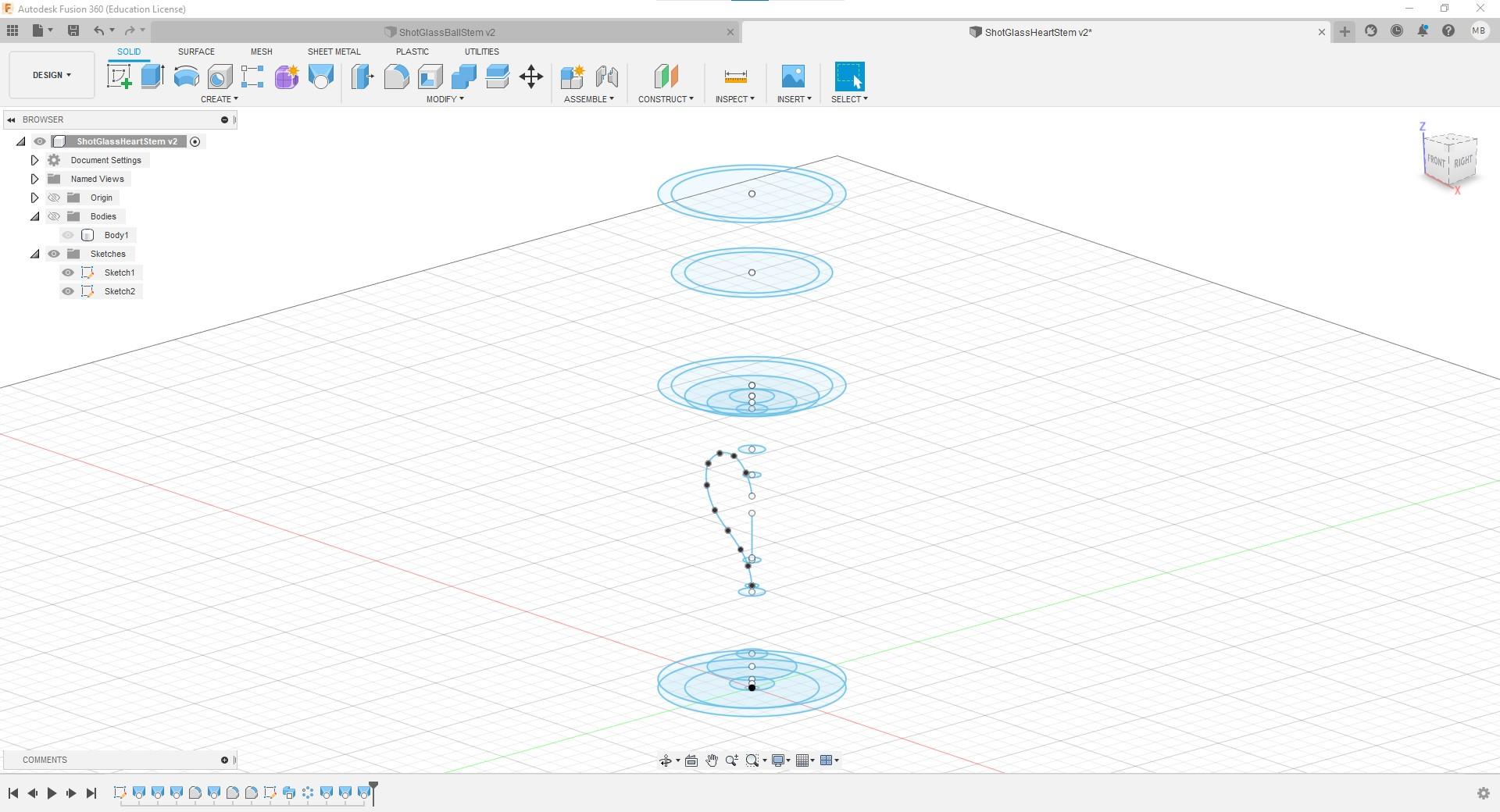Open the Measure tool icon
The image size is (1500, 812).
736,77
